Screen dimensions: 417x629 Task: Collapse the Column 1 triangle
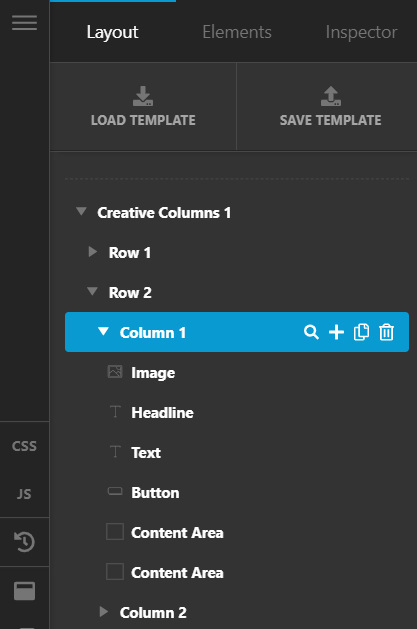coord(103,331)
